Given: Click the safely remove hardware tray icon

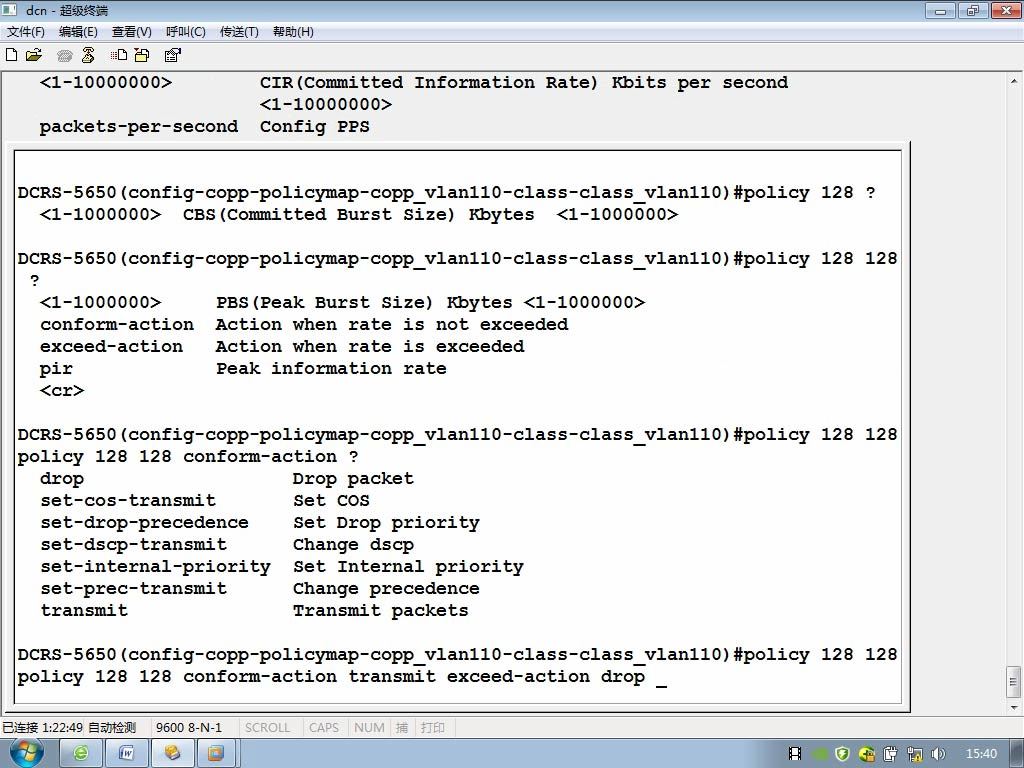Looking at the screenshot, I should (x=890, y=754).
